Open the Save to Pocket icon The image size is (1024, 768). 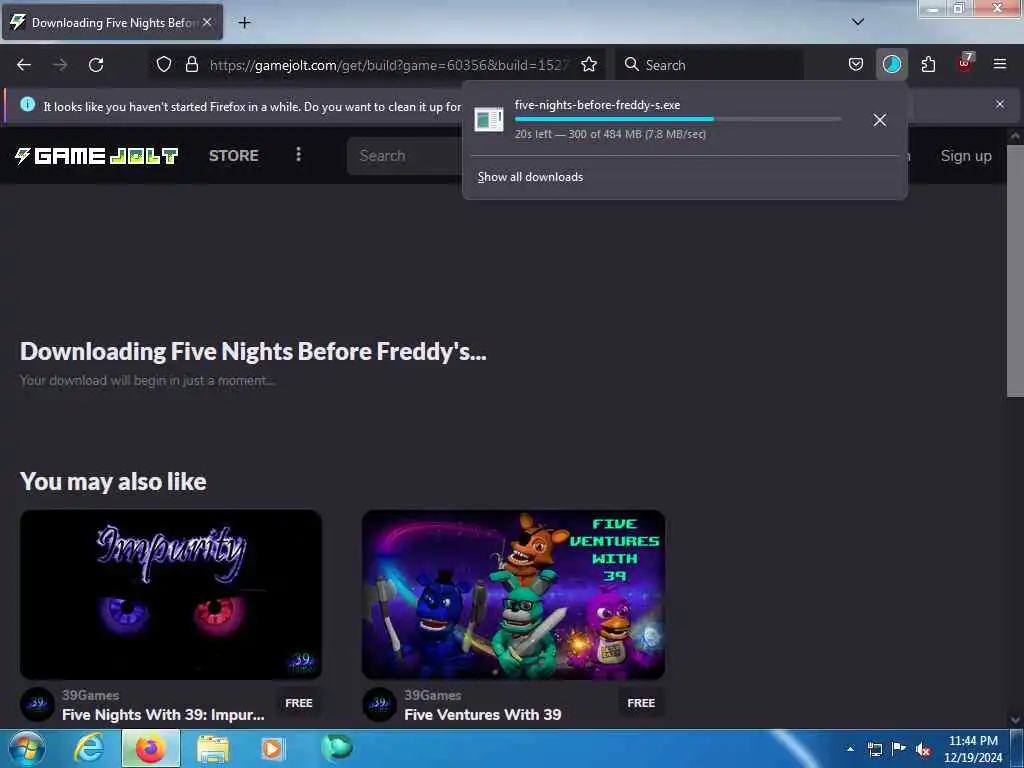point(856,64)
